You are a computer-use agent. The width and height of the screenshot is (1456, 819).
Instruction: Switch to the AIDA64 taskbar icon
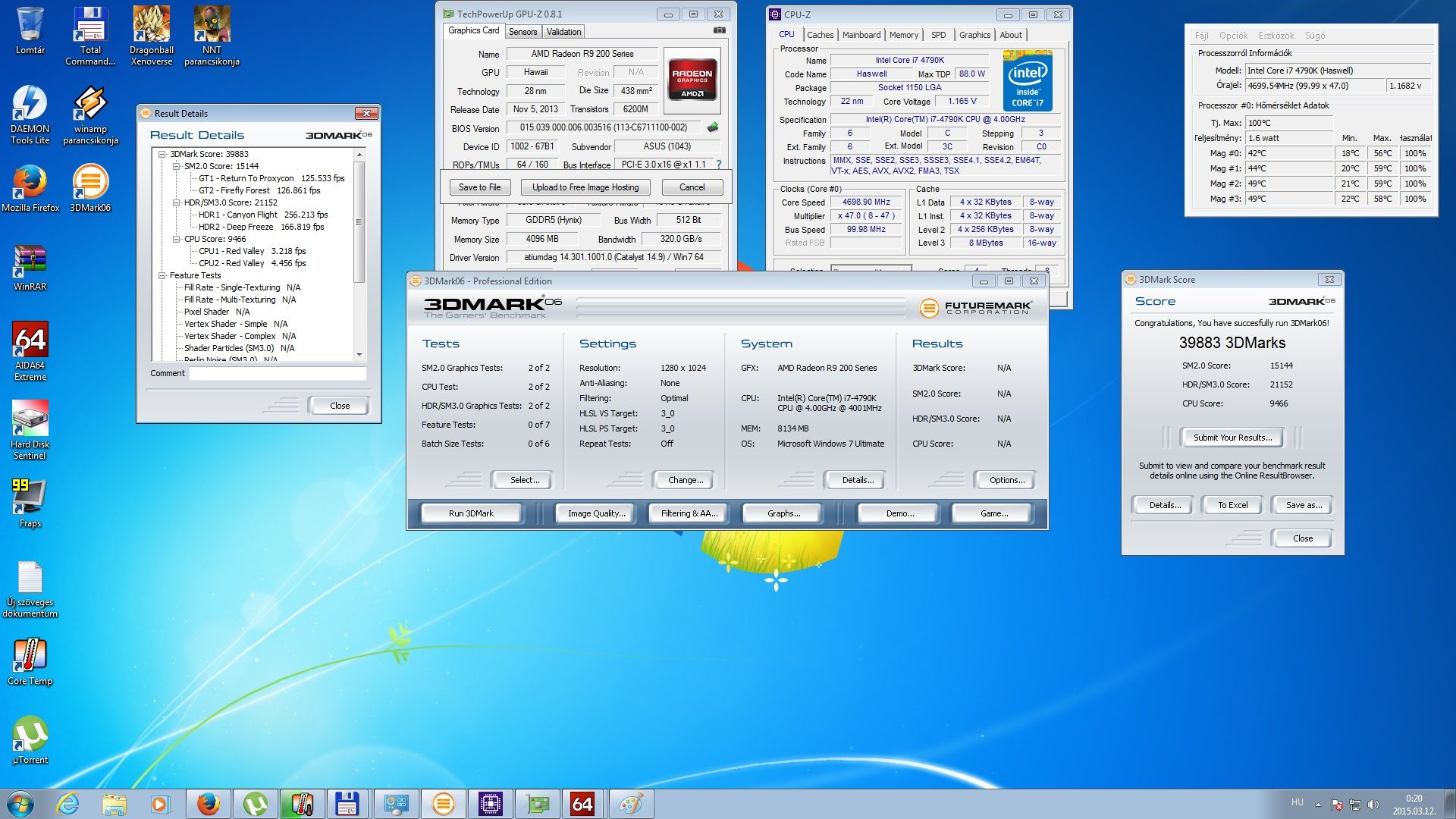coord(582,804)
